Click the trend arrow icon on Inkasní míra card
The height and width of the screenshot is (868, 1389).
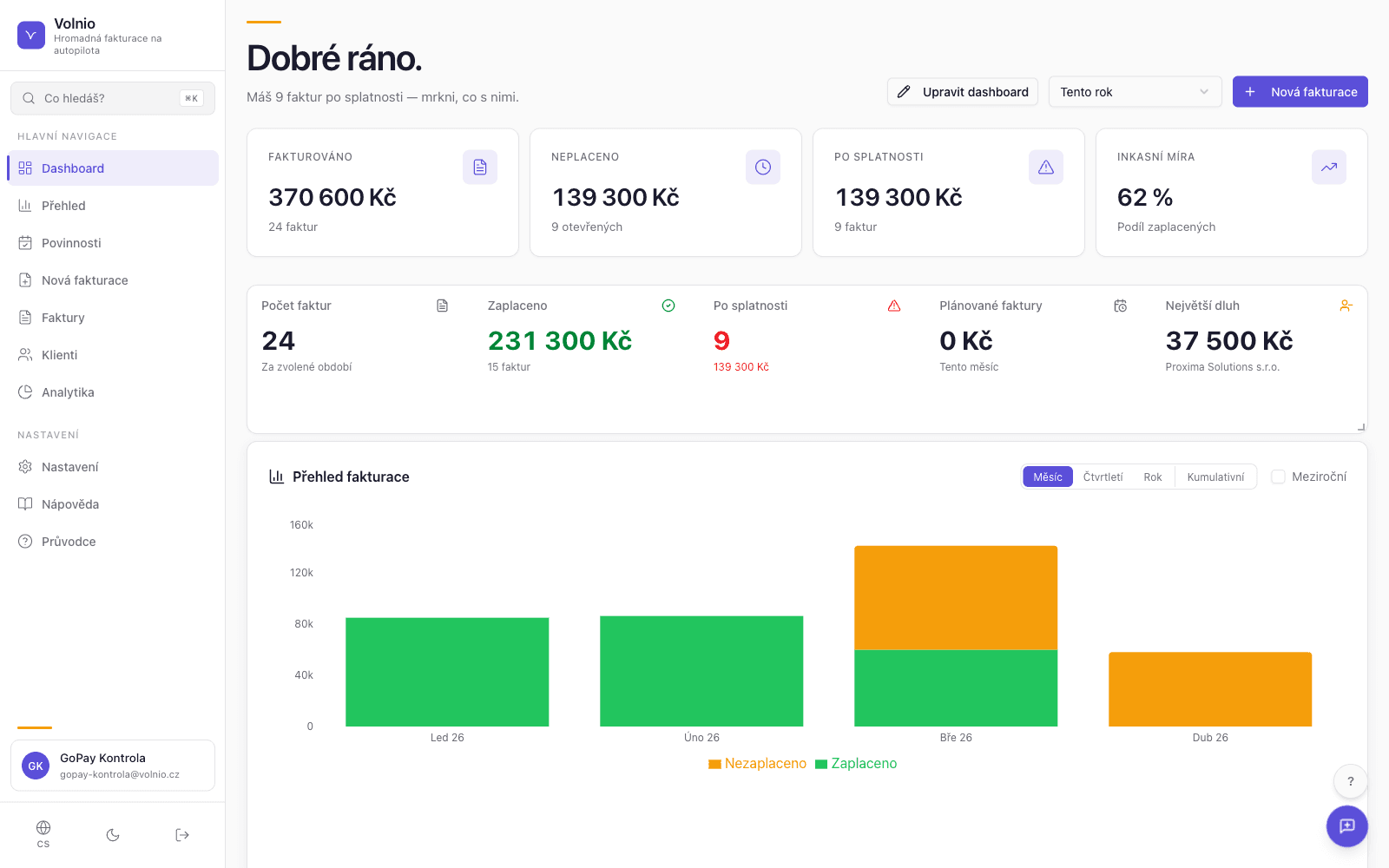coord(1329,167)
